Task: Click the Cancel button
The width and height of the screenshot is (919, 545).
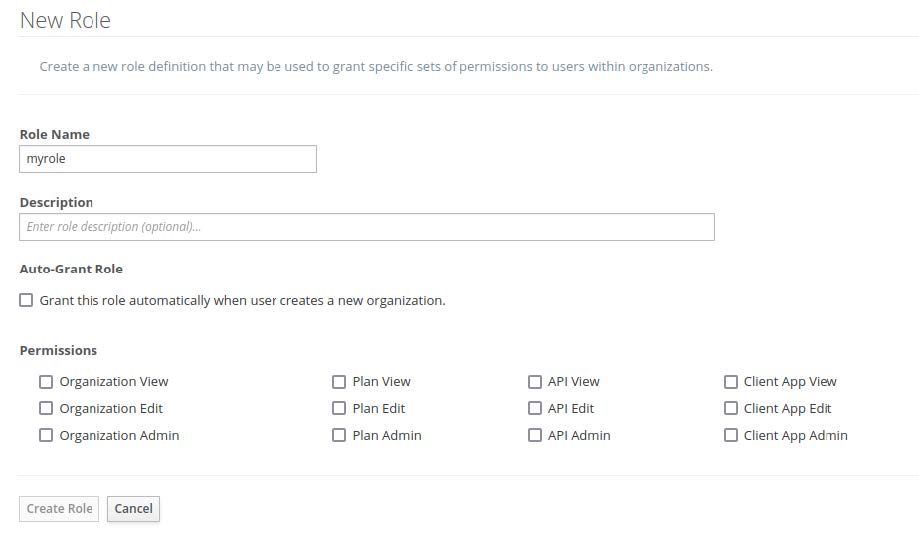Action: [133, 509]
